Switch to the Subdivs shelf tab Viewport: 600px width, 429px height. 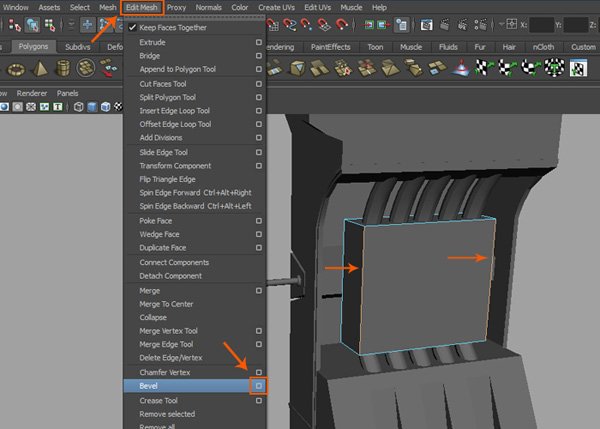78,47
